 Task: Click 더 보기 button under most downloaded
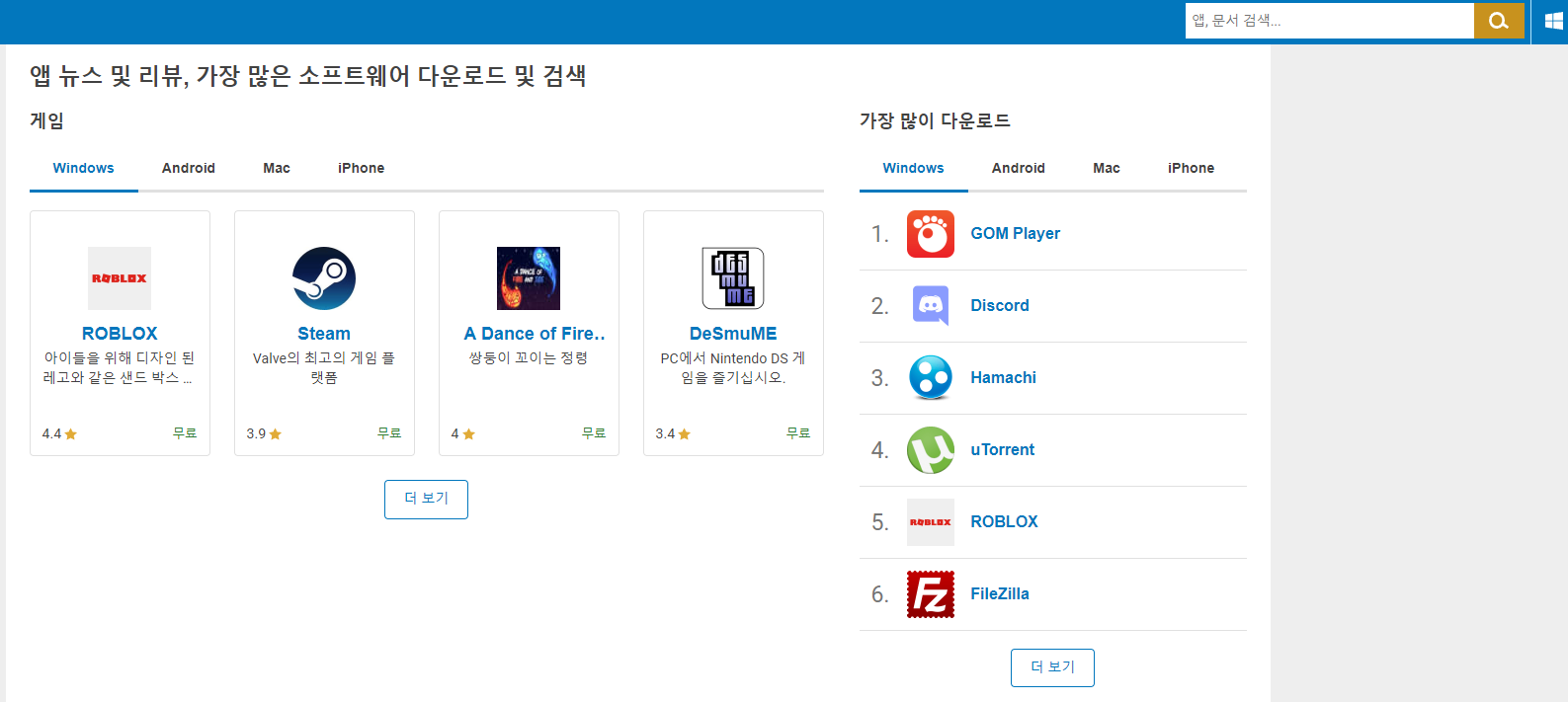(x=1052, y=667)
